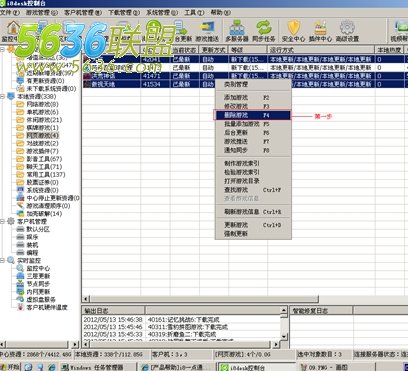Select the 休闲游戏(21) folder

coord(40,120)
